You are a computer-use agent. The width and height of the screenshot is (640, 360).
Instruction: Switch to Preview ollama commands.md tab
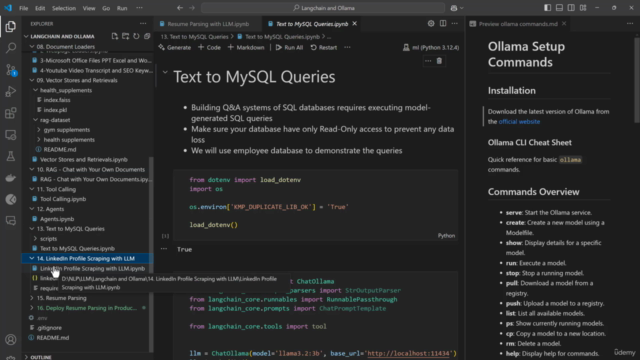(x=518, y=24)
